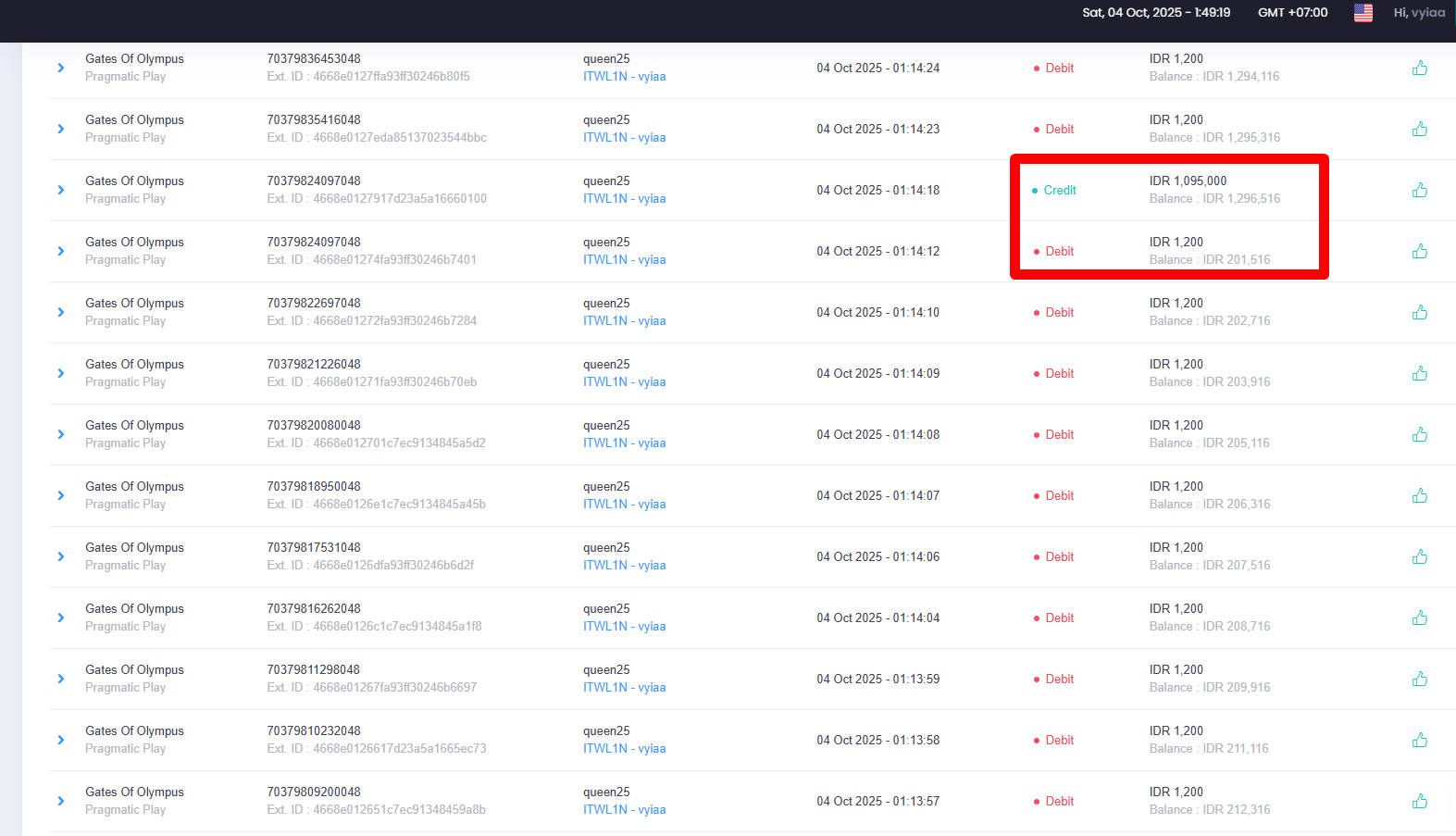This screenshot has height=836, width=1456.
Task: Click thumbs-up icon for transaction 70379821226048
Action: click(1419, 373)
